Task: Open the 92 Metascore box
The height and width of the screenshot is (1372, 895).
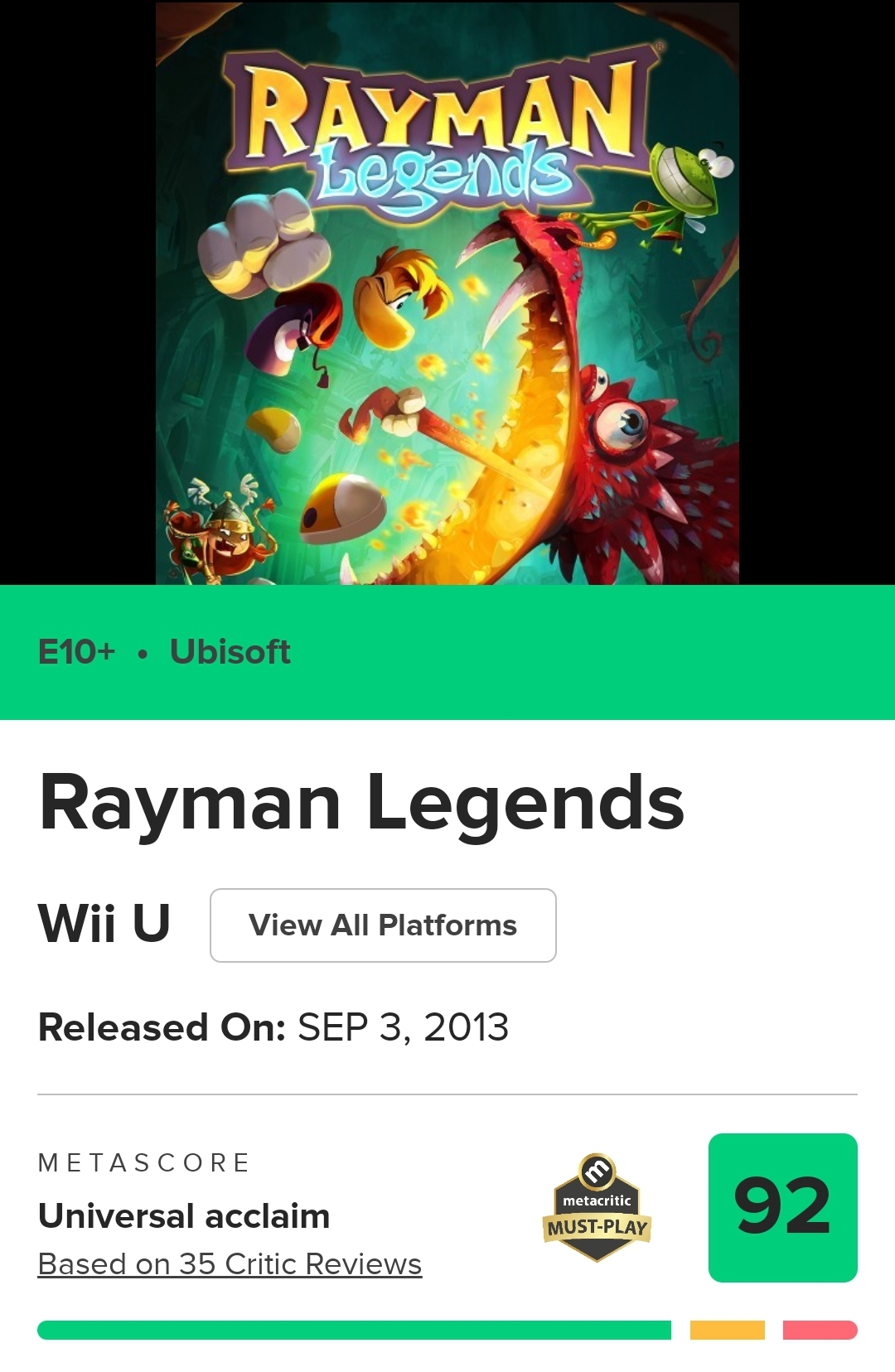Action: [x=782, y=1207]
